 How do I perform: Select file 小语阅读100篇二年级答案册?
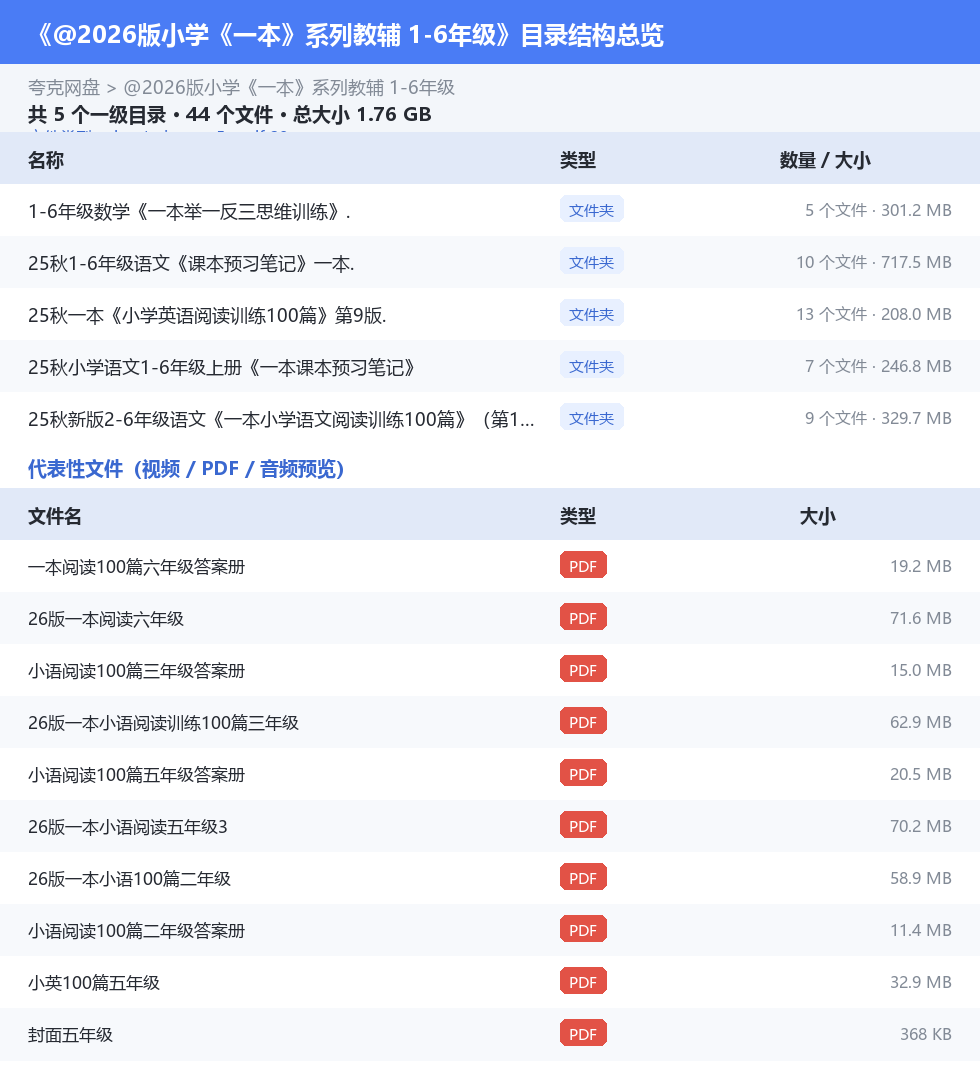[137, 931]
